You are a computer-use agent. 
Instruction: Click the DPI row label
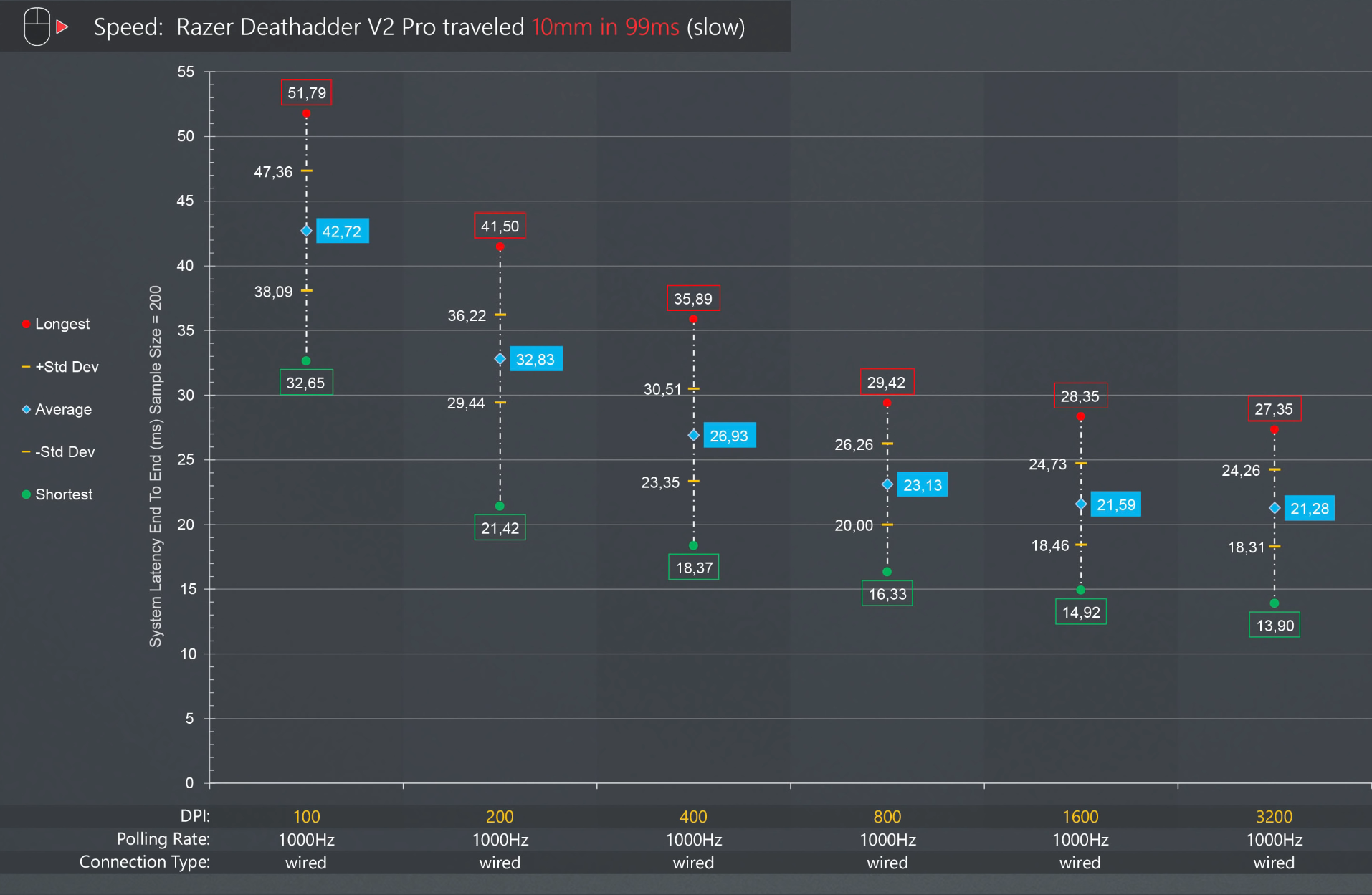(195, 816)
